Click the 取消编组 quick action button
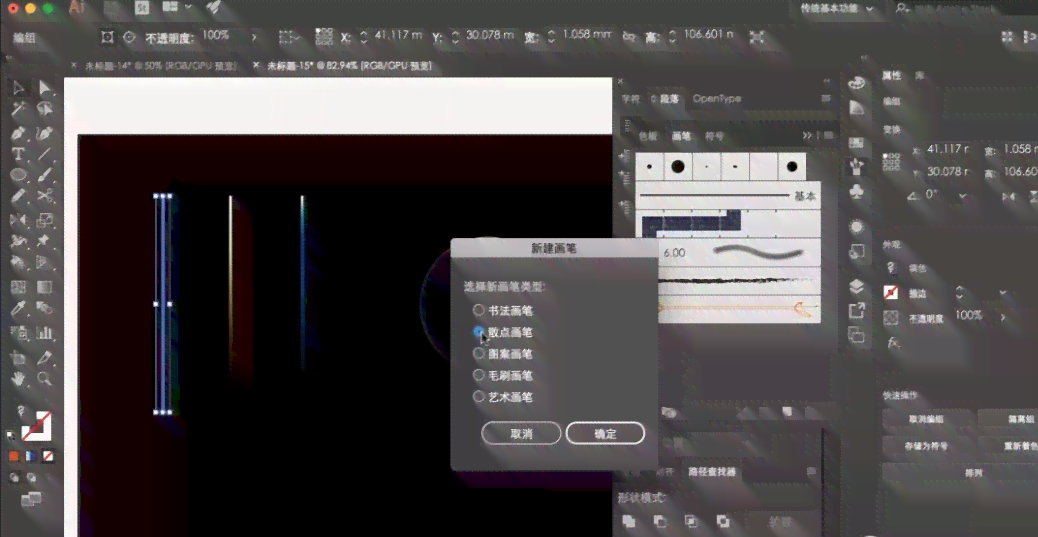Image resolution: width=1038 pixels, height=537 pixels. [x=925, y=419]
